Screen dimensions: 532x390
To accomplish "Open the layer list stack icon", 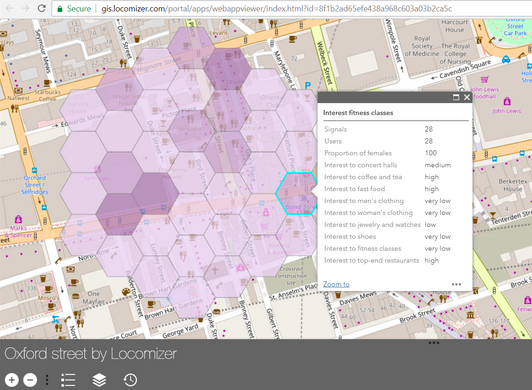I will click(99, 380).
